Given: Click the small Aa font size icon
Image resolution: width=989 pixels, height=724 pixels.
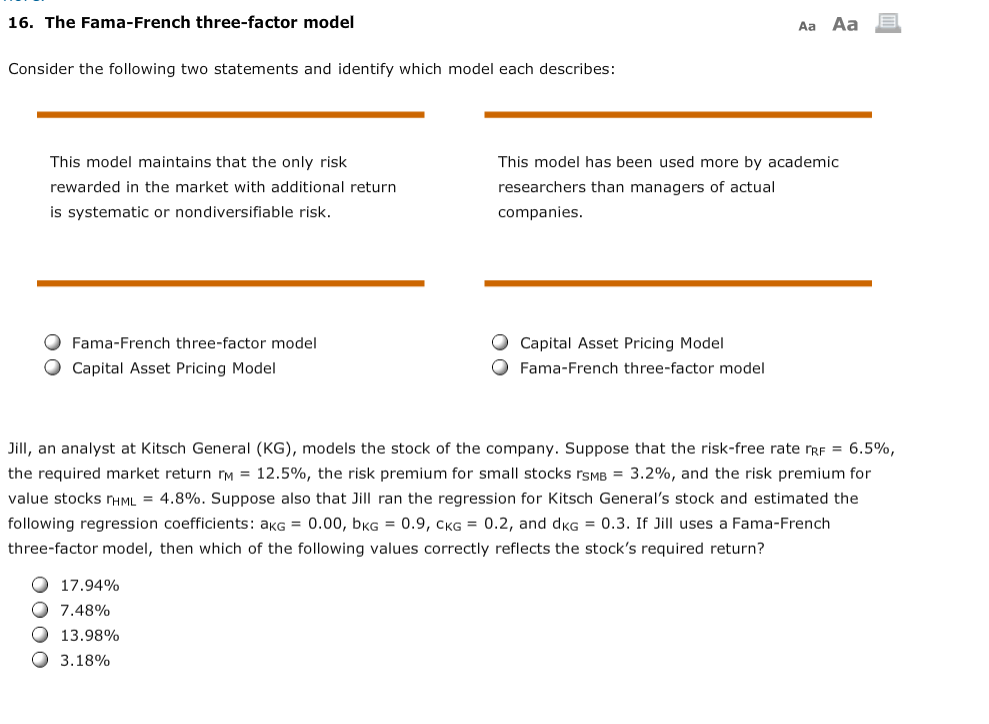Looking at the screenshot, I should pyautogui.click(x=807, y=26).
